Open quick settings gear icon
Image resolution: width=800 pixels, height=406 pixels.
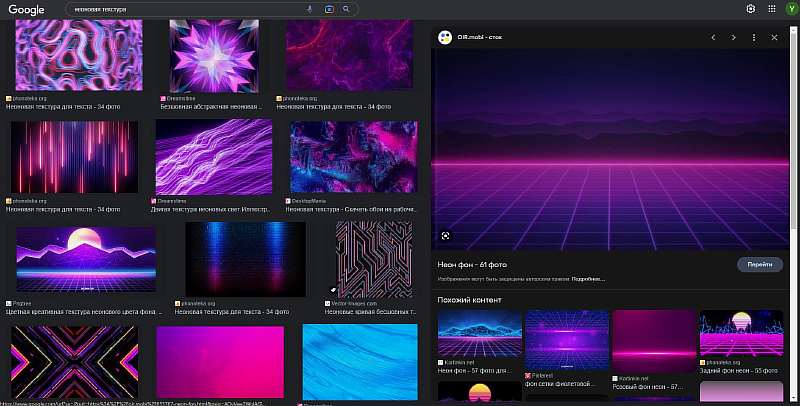(751, 9)
